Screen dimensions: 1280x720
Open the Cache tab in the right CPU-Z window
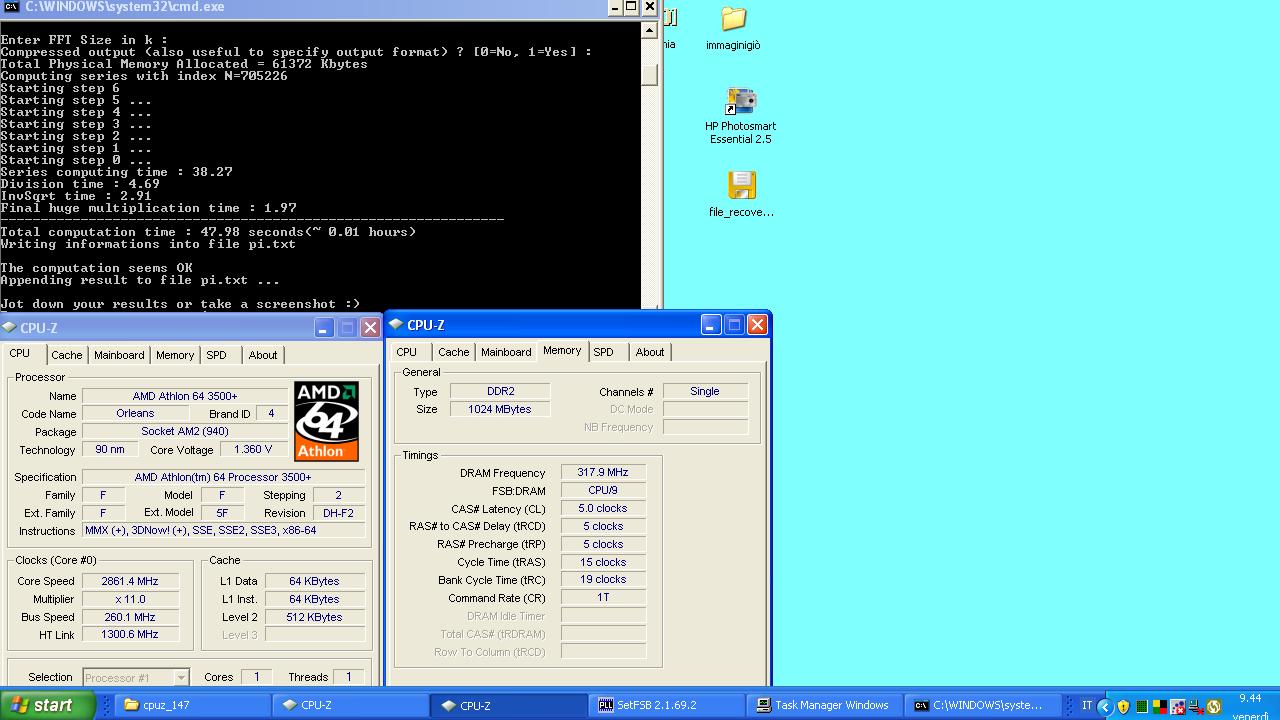click(453, 352)
